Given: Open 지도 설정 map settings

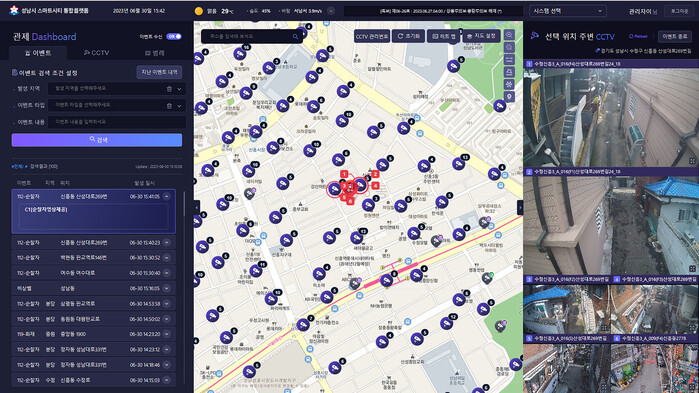Looking at the screenshot, I should [481, 36].
